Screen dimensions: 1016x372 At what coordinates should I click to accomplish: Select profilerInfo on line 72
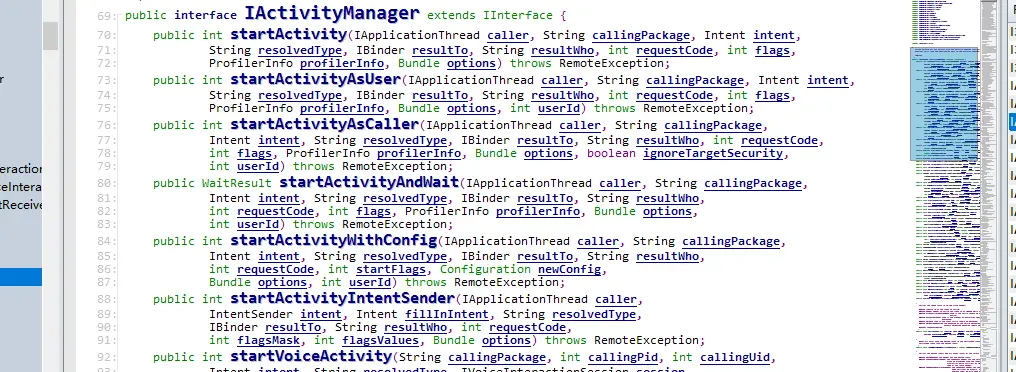[342, 64]
